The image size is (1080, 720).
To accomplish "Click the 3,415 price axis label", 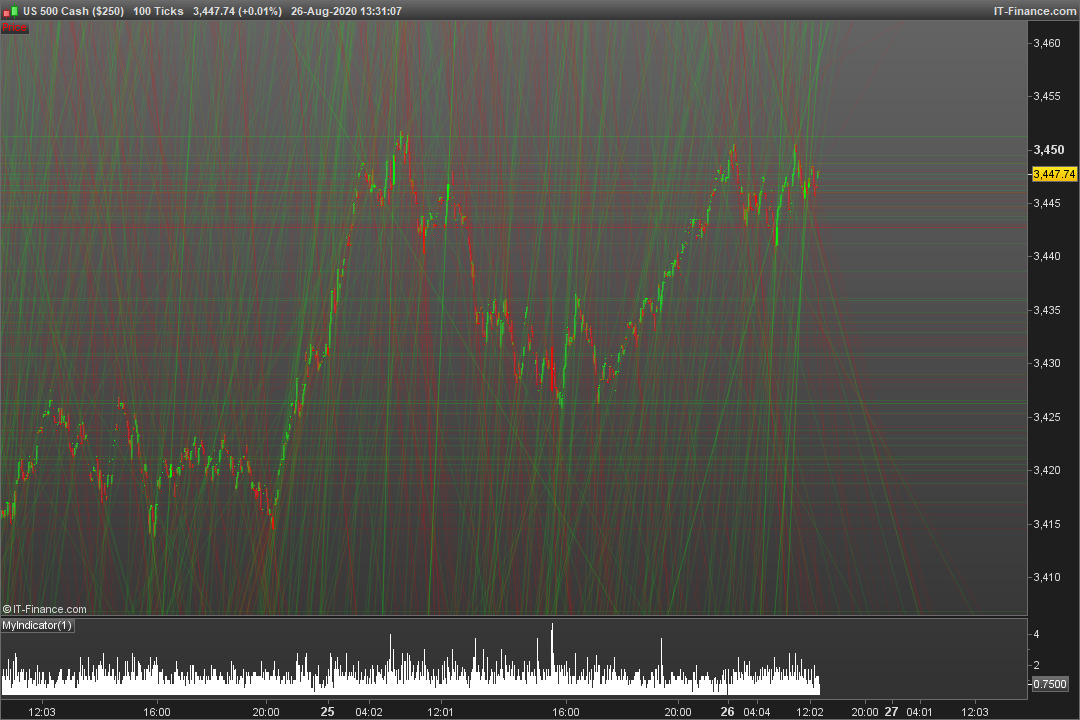I will tap(1047, 524).
